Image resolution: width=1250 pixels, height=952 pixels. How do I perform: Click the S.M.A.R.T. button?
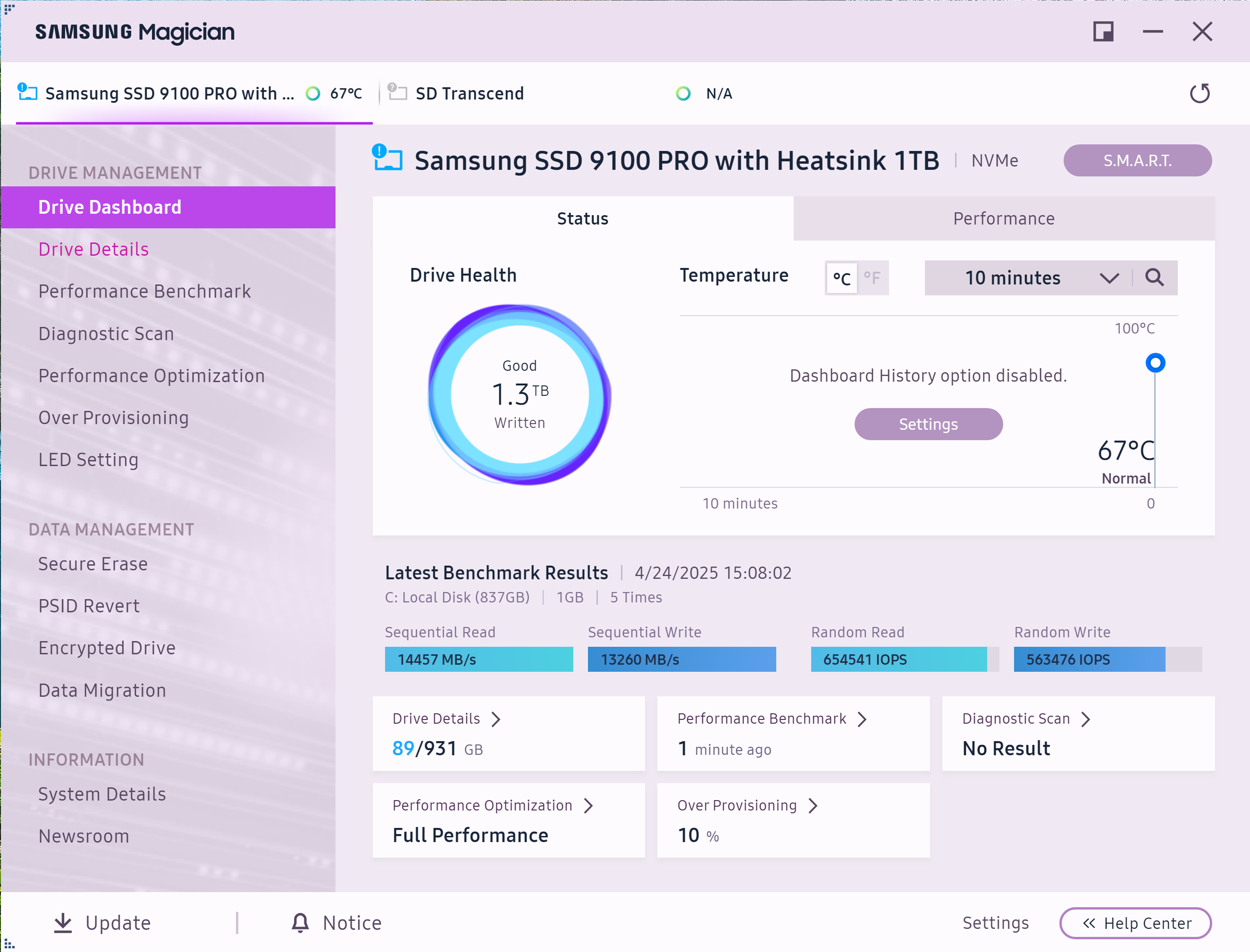tap(1137, 160)
